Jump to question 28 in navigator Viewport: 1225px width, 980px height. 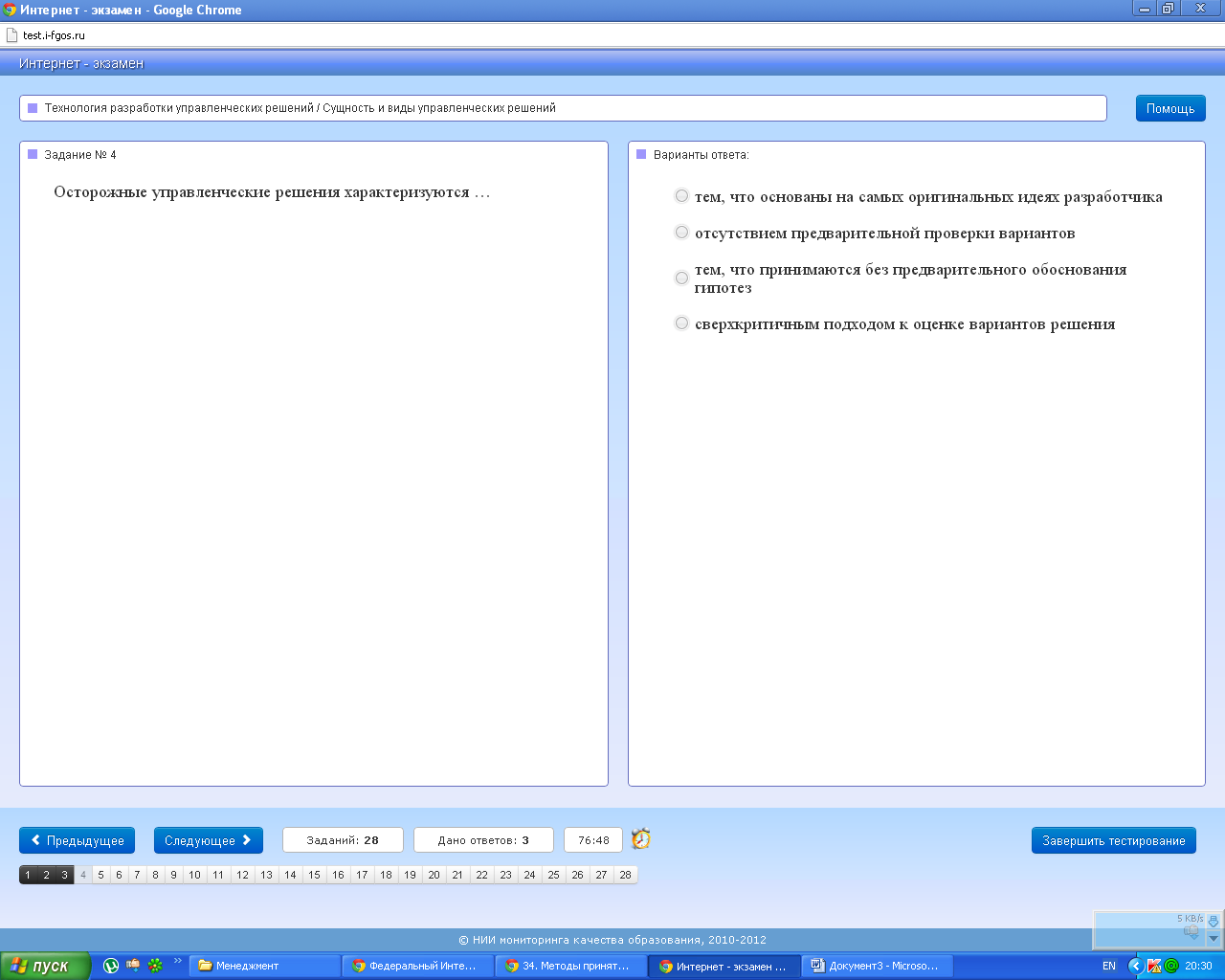625,875
